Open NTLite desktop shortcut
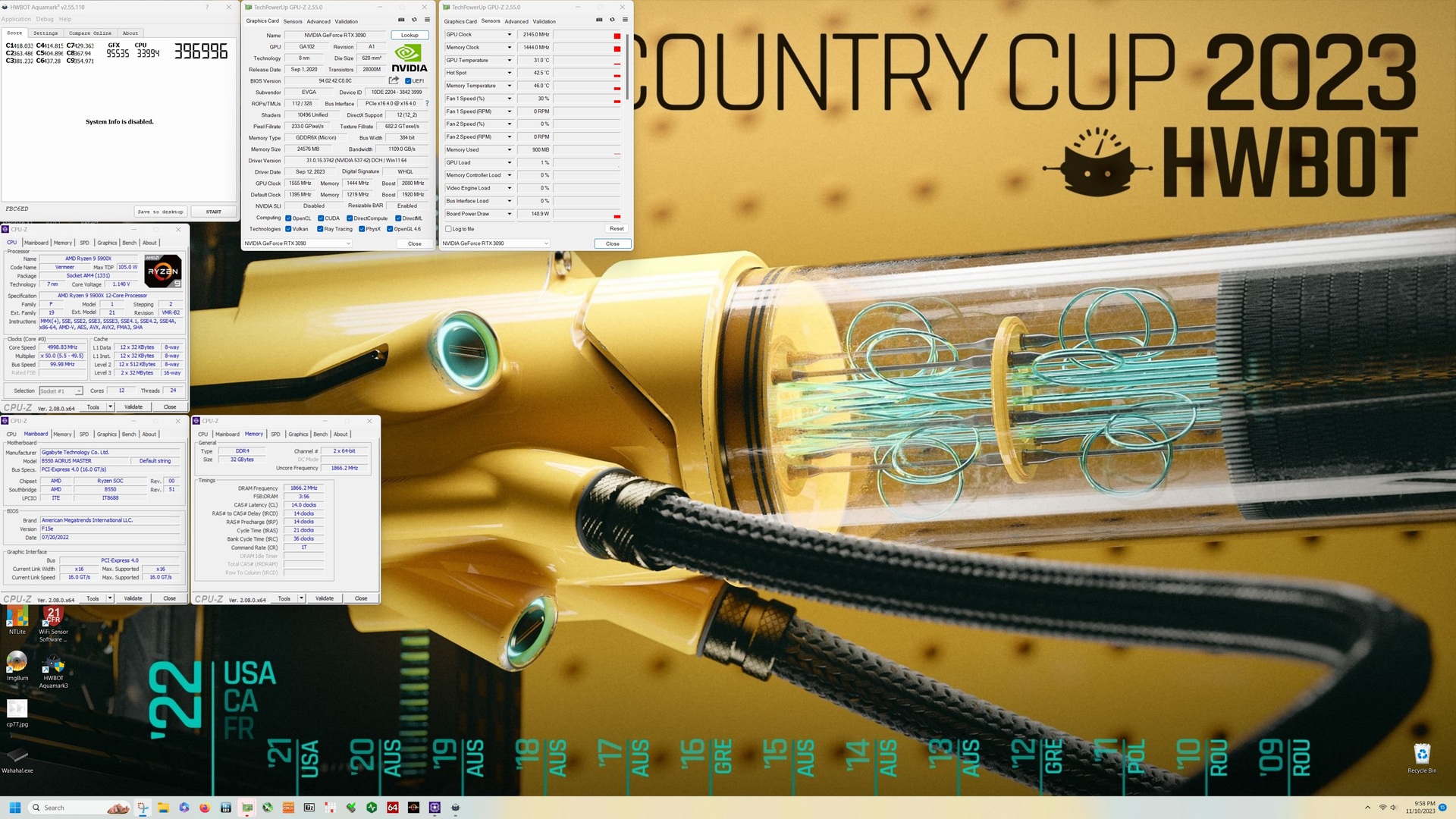This screenshot has width=1456, height=819. pos(17,620)
